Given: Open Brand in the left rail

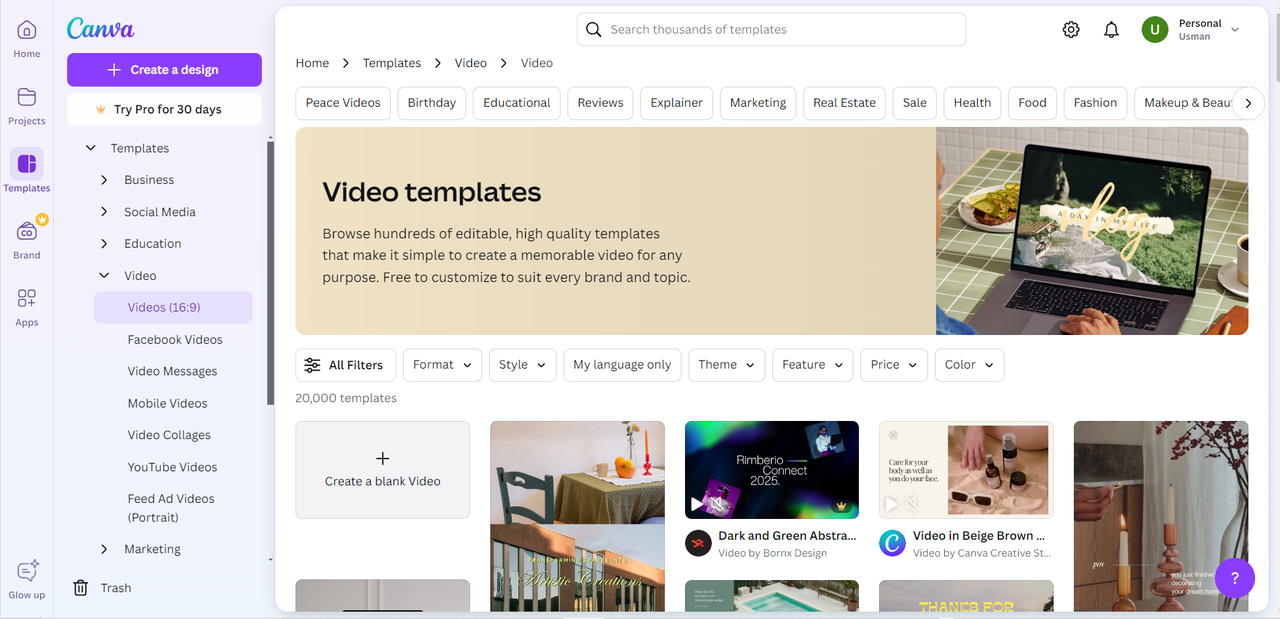Looking at the screenshot, I should (27, 239).
